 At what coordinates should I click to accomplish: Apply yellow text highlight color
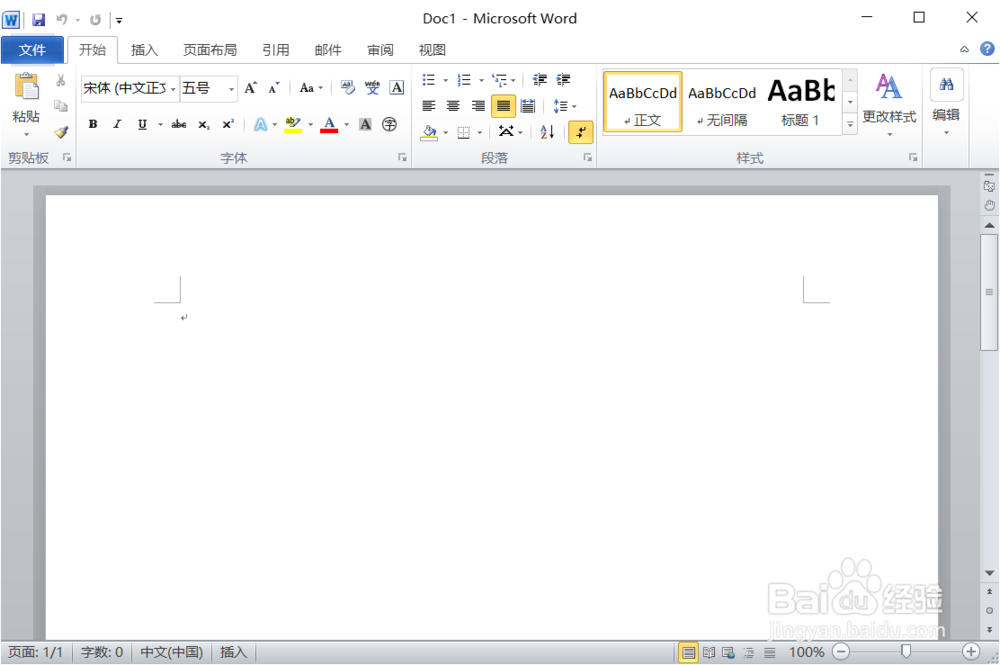[293, 124]
